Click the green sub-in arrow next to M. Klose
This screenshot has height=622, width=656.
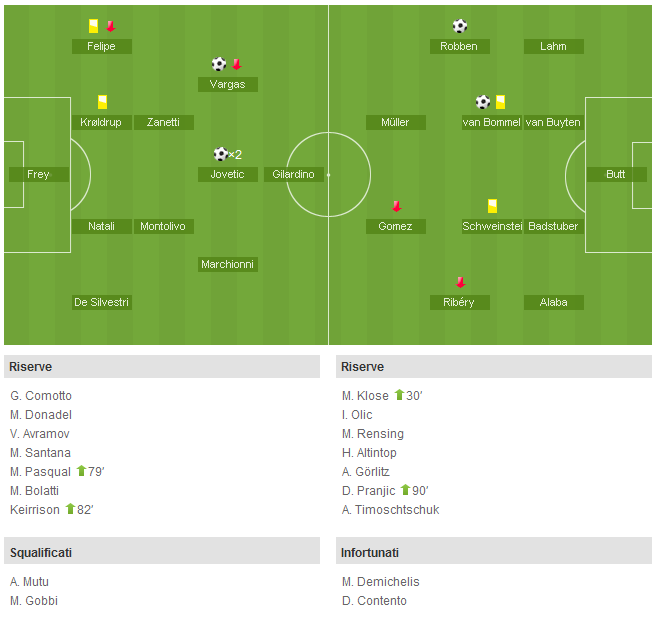coord(399,394)
